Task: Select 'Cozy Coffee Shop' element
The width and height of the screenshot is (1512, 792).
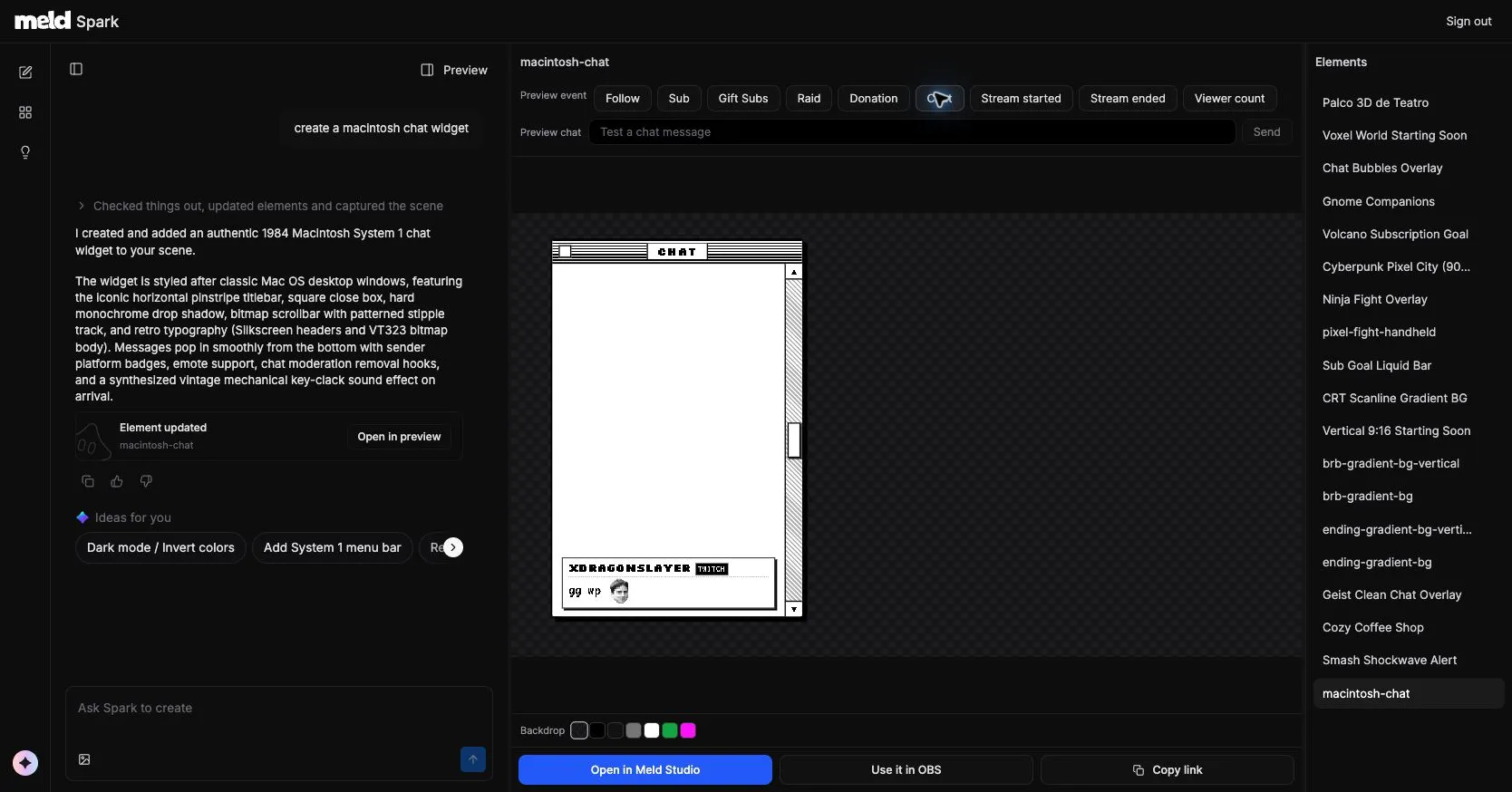Action: point(1409,627)
